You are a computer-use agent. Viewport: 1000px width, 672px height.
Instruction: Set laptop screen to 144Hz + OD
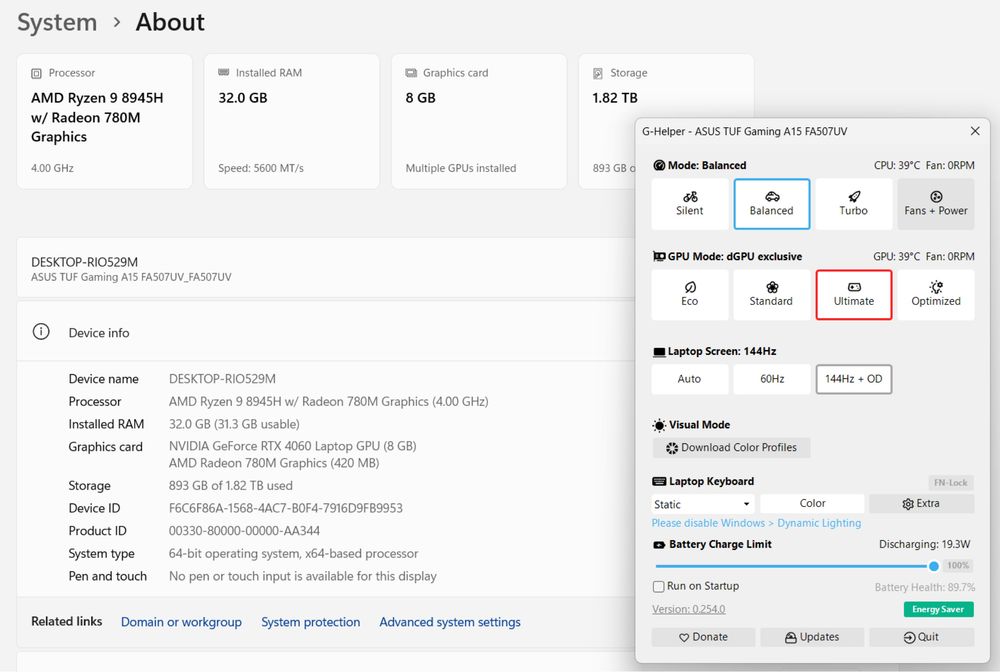[x=853, y=379]
